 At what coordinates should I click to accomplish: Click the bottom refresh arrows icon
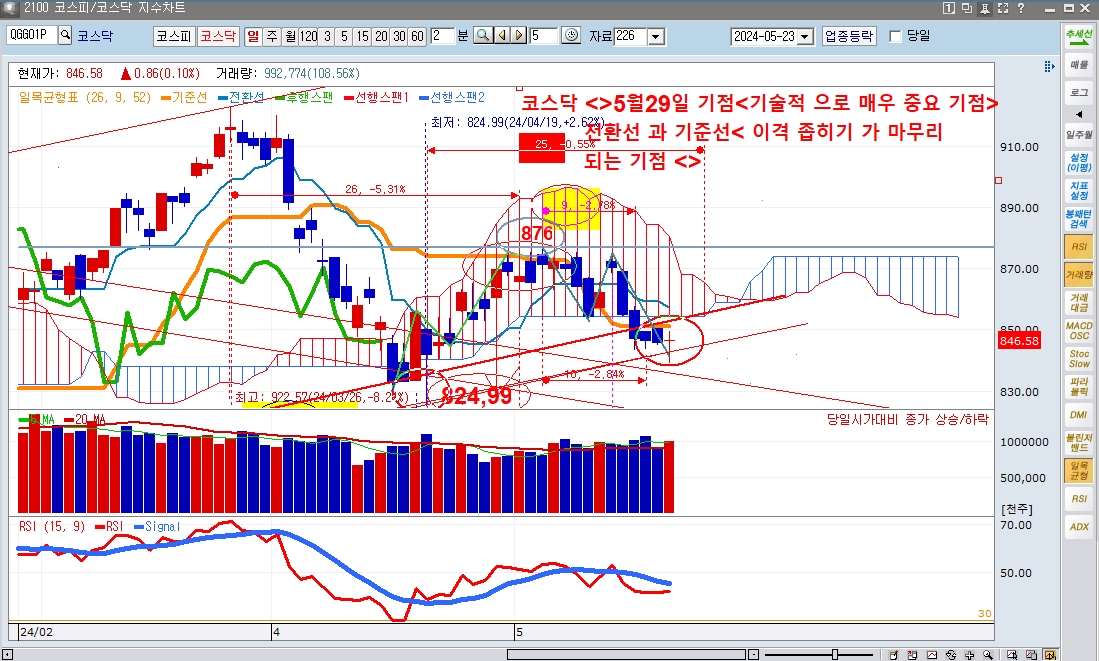950,655
